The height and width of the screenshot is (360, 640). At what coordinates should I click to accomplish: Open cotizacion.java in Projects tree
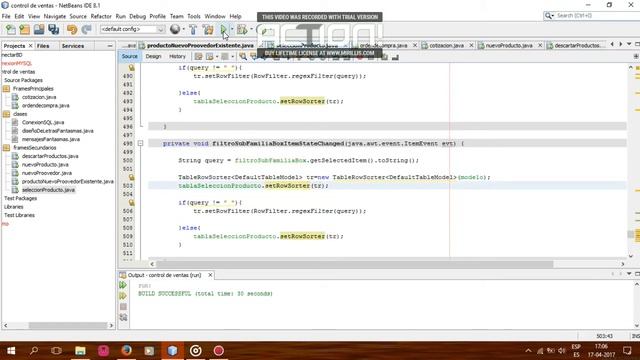pos(39,97)
